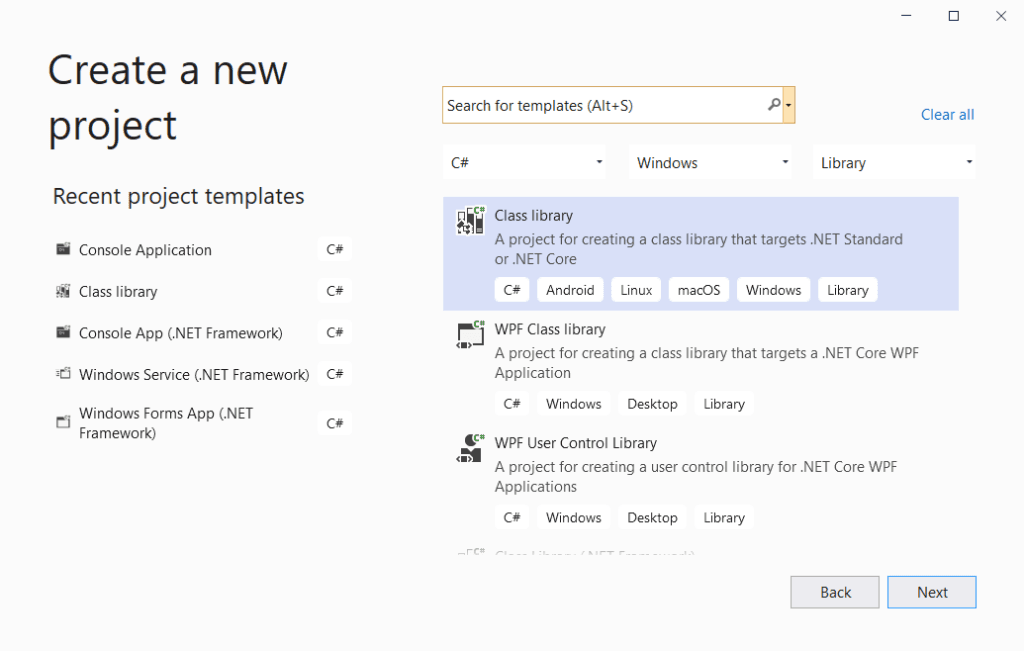
Task: Choose Windows Service (.NET Framework) recent template
Action: pyautogui.click(x=194, y=375)
